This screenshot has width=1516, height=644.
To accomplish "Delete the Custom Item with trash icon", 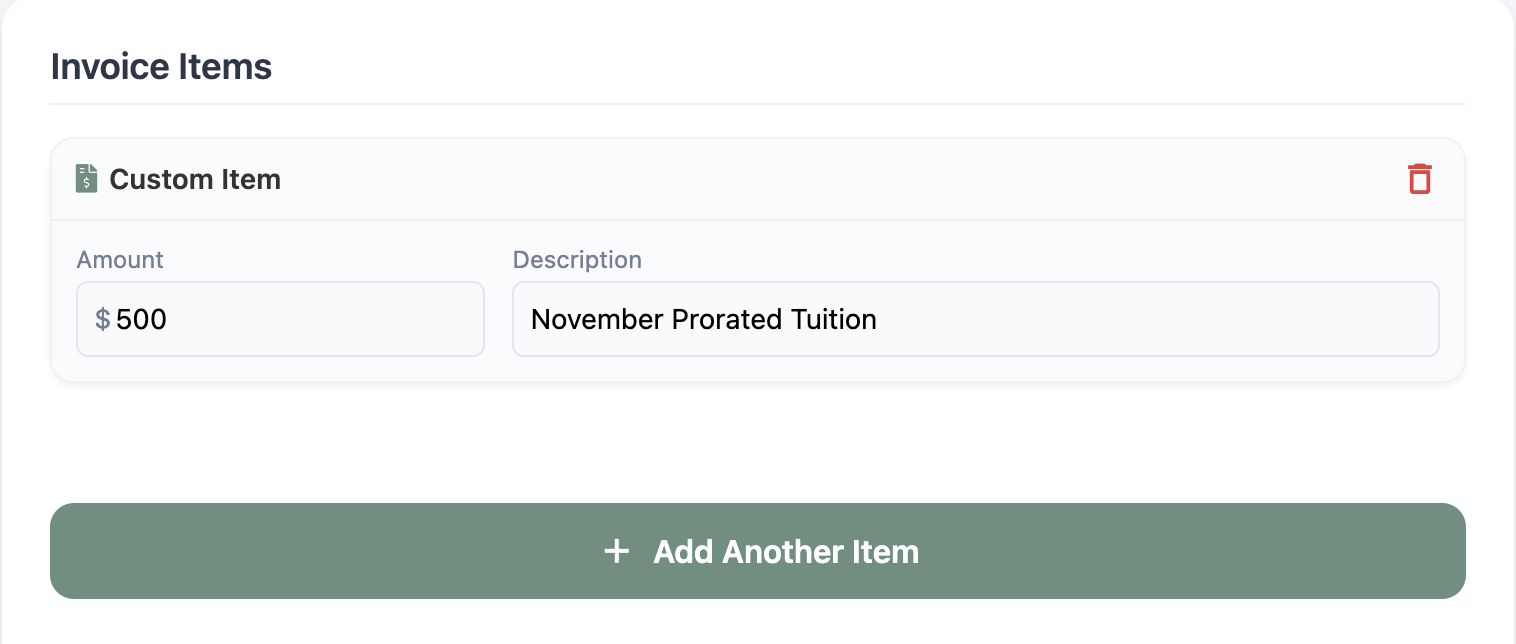I will click(1420, 179).
